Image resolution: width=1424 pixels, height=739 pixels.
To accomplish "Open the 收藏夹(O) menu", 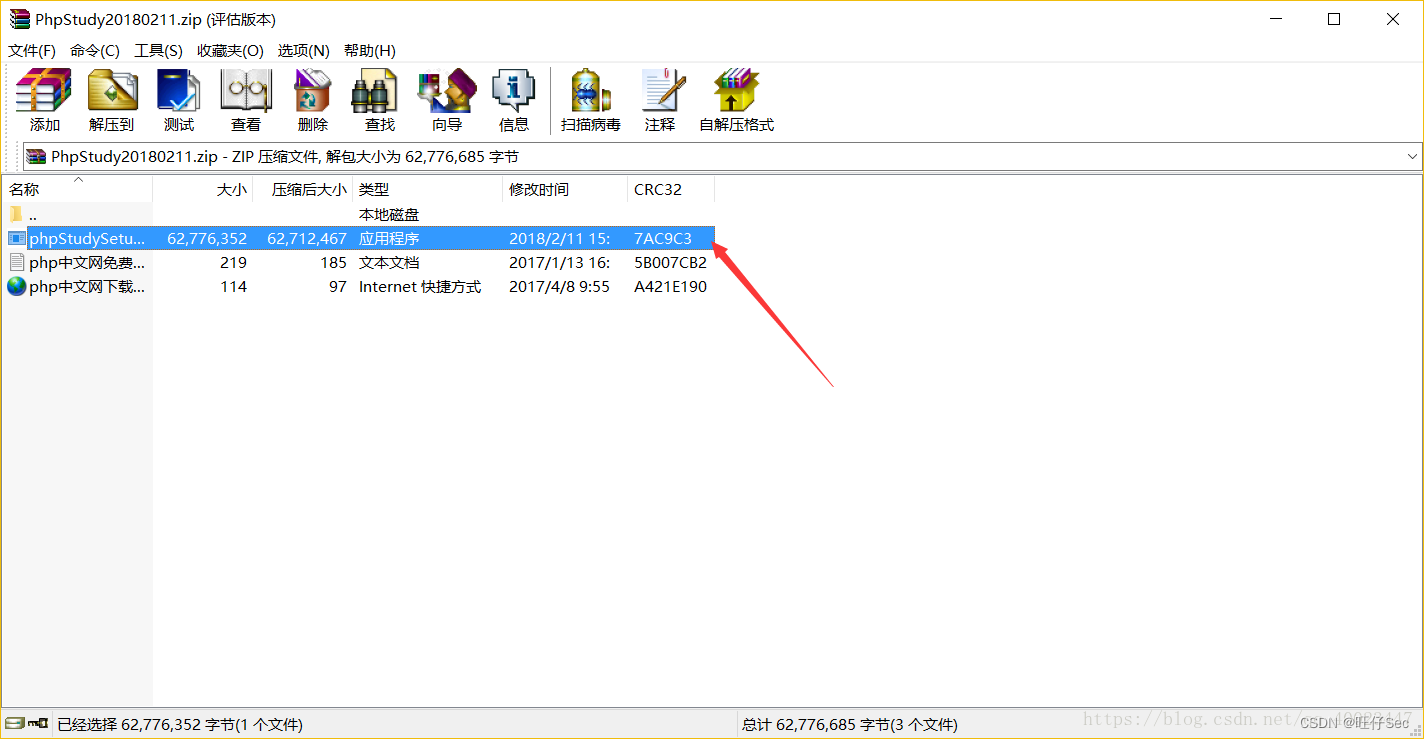I will [230, 51].
